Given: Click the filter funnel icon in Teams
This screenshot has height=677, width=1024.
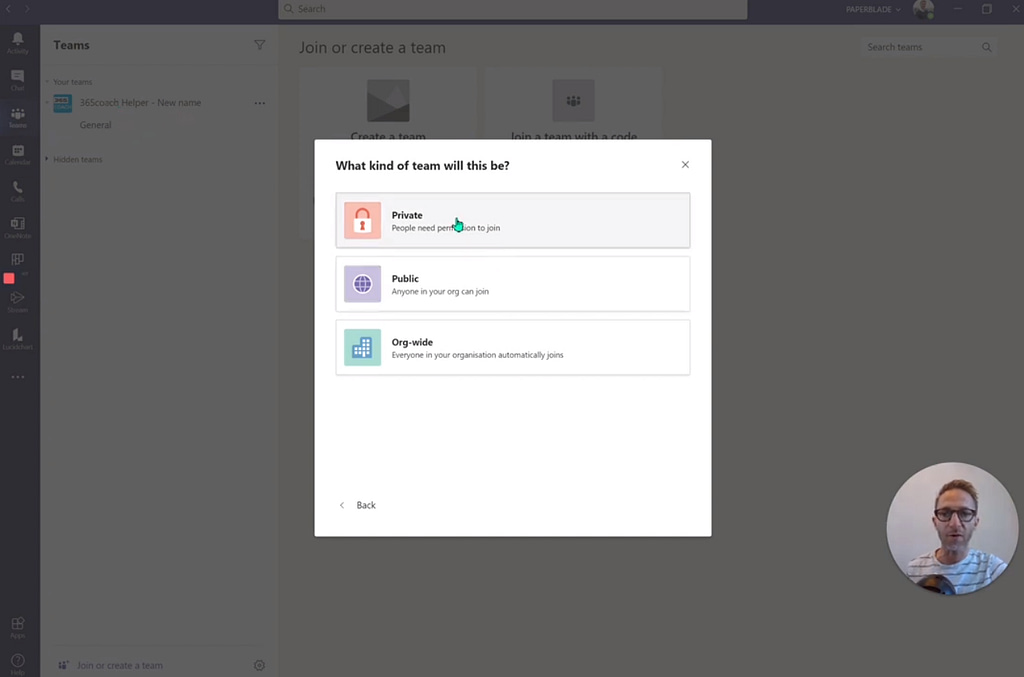Looking at the screenshot, I should (x=260, y=45).
